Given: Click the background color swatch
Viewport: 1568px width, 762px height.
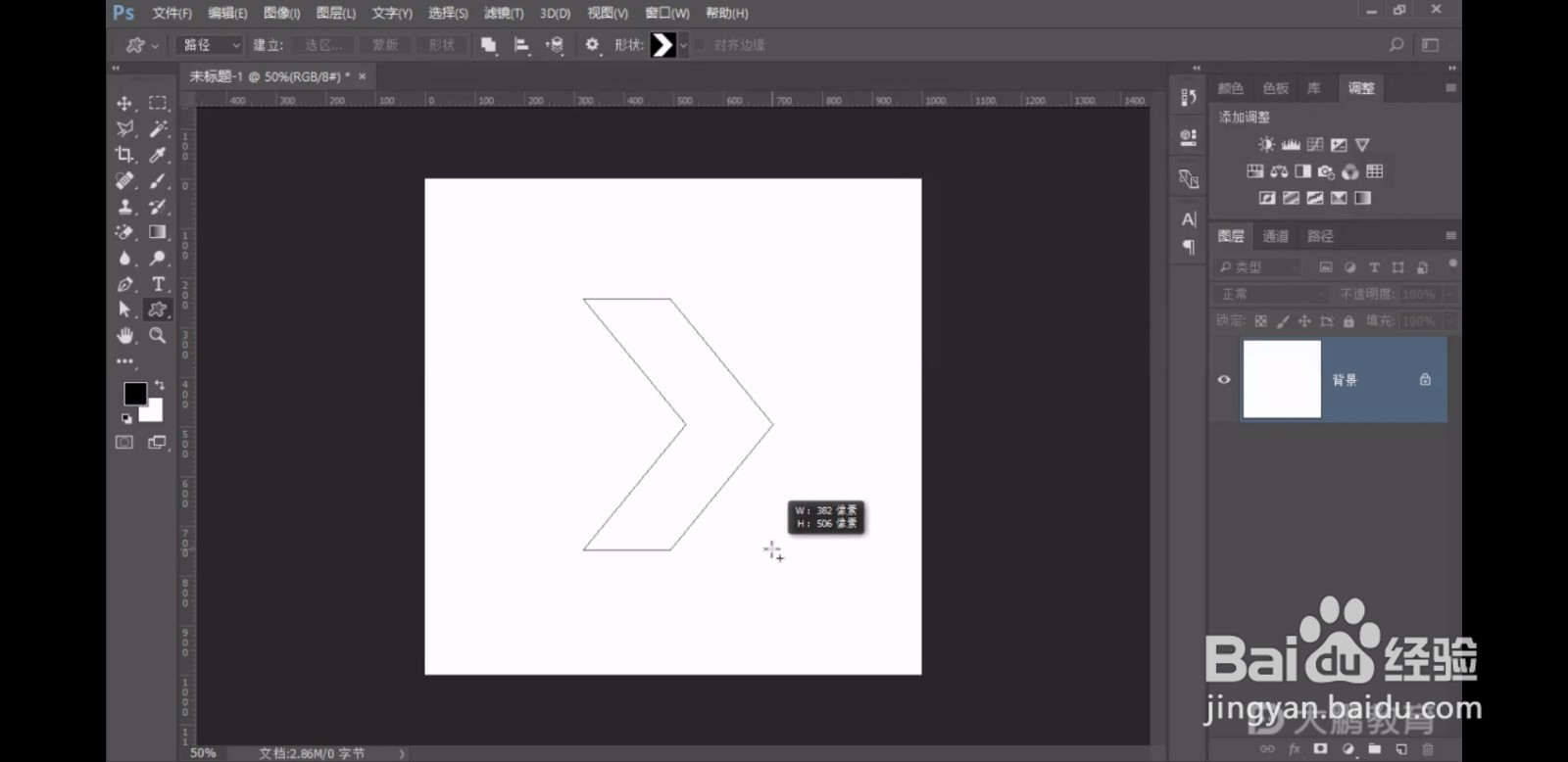Looking at the screenshot, I should click(155, 413).
